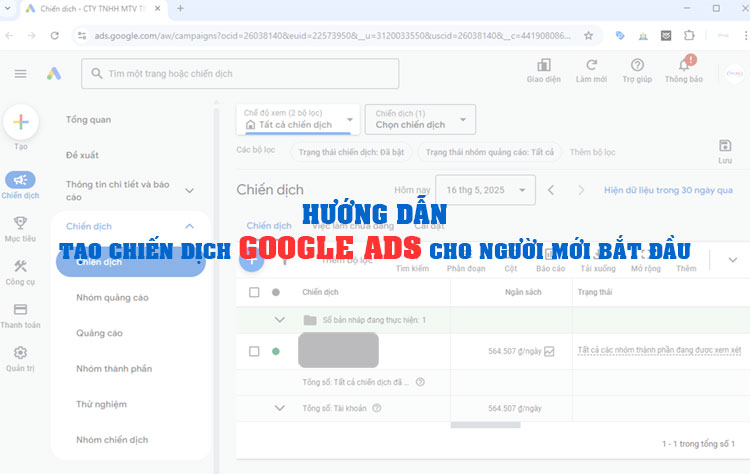Reload the page in browser
The image size is (750, 474).
[55, 35]
